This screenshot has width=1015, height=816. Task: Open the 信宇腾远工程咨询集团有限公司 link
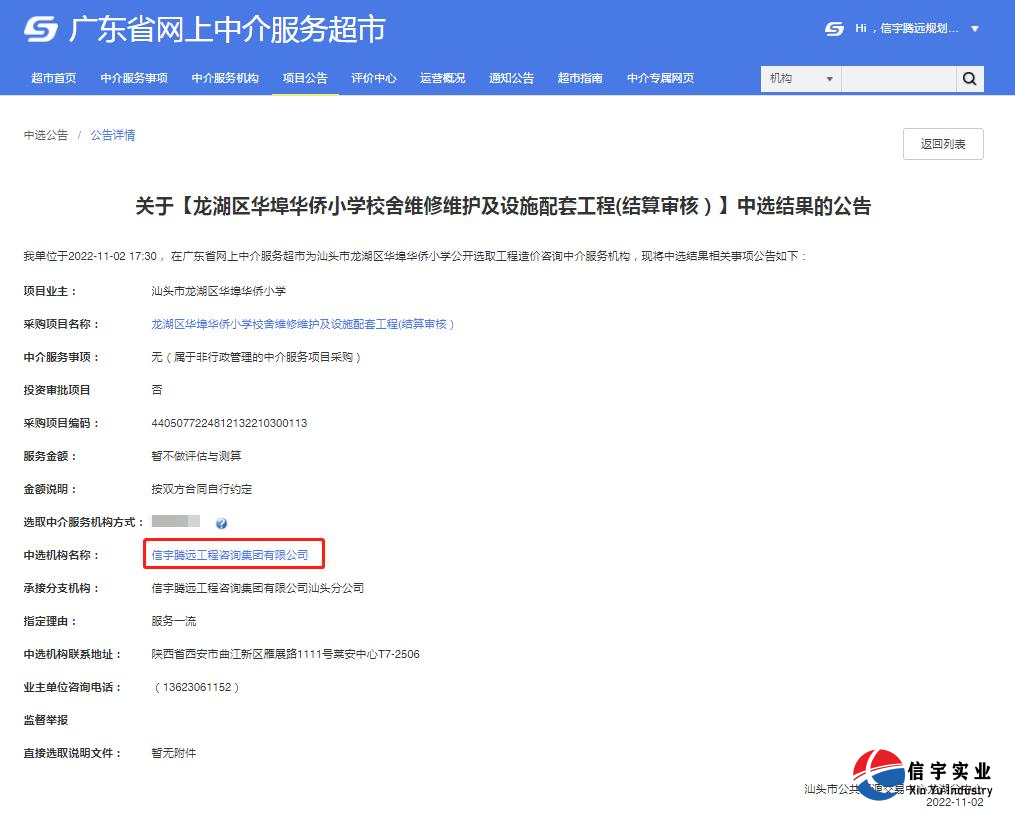(234, 554)
